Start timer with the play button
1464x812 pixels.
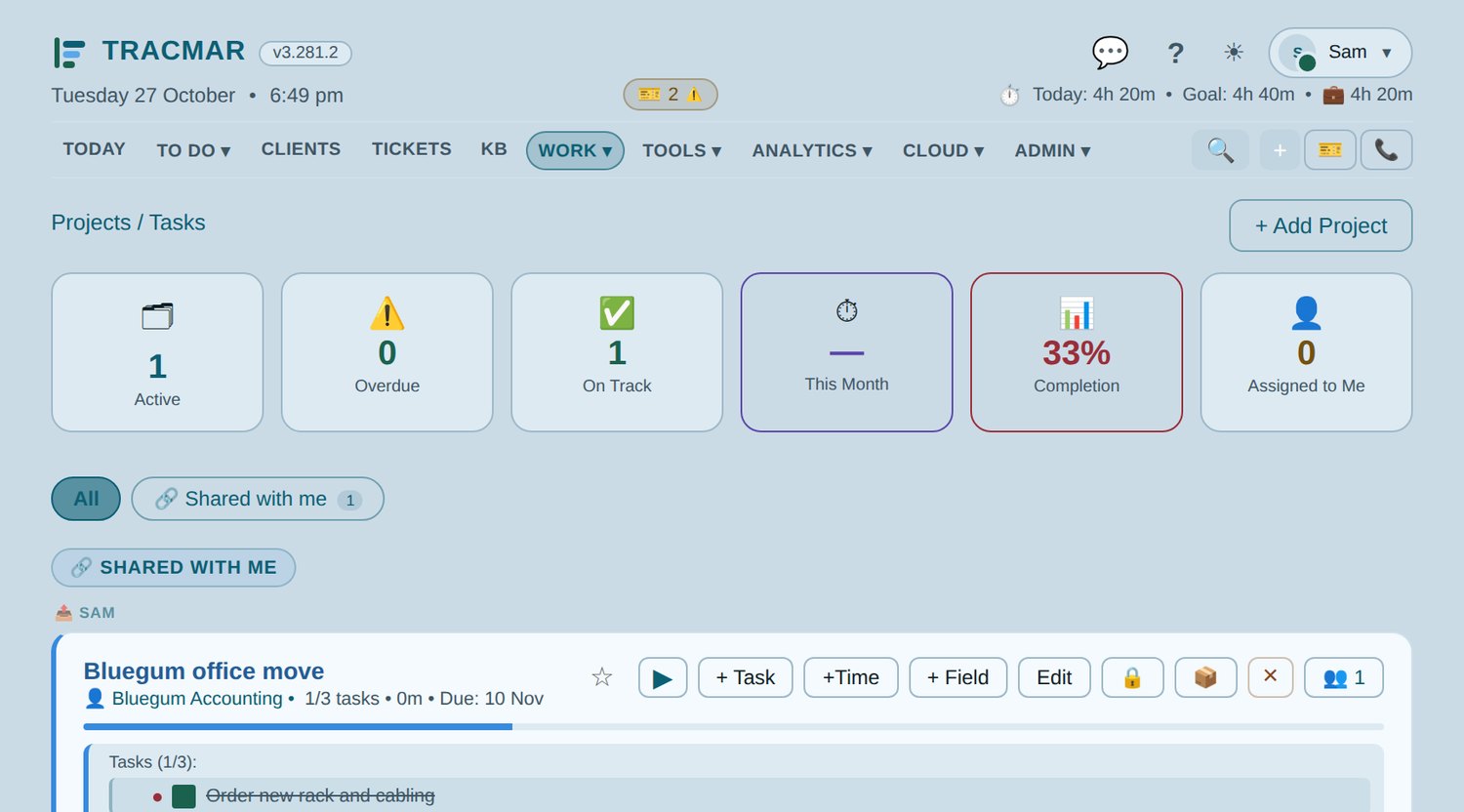tap(663, 677)
